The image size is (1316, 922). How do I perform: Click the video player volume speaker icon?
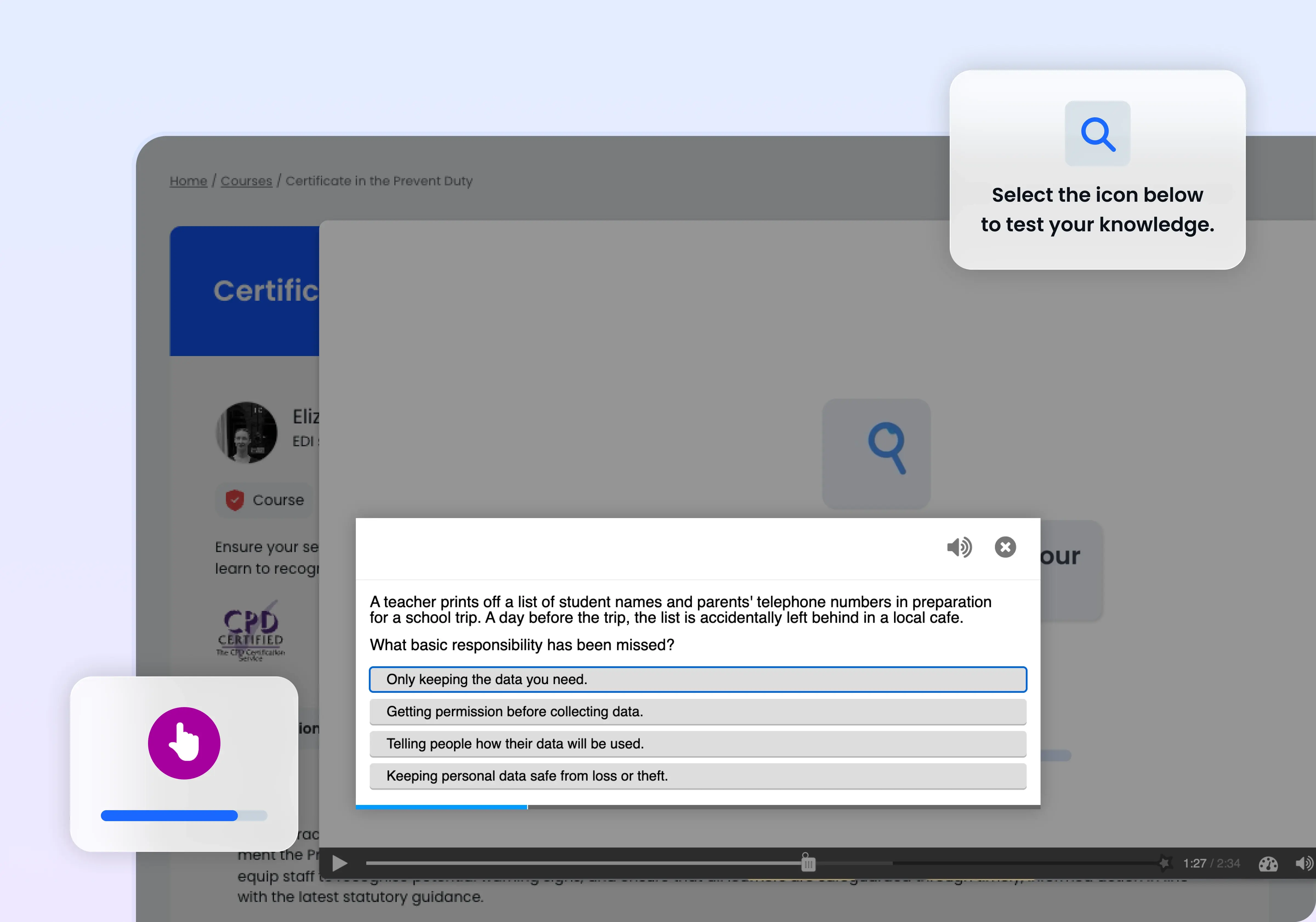[x=1304, y=863]
